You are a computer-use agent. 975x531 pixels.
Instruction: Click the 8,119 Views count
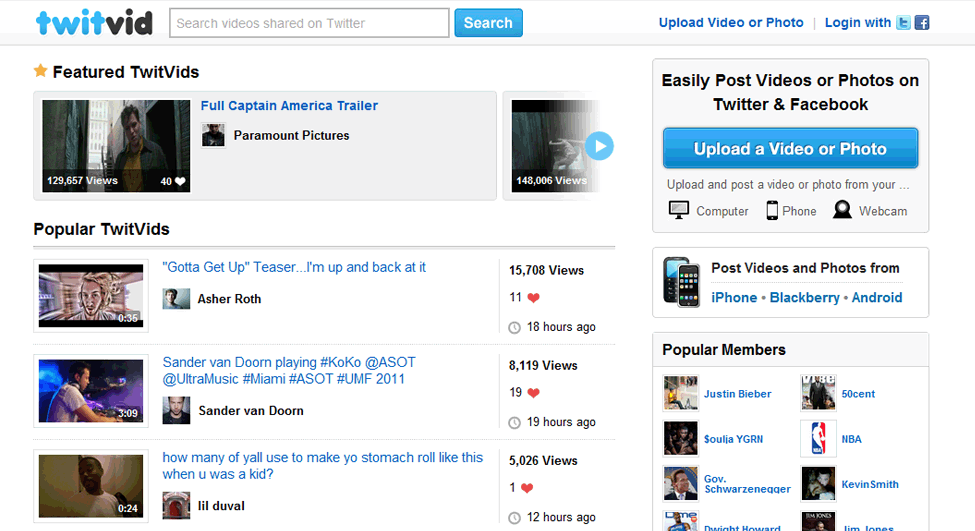pyautogui.click(x=543, y=366)
